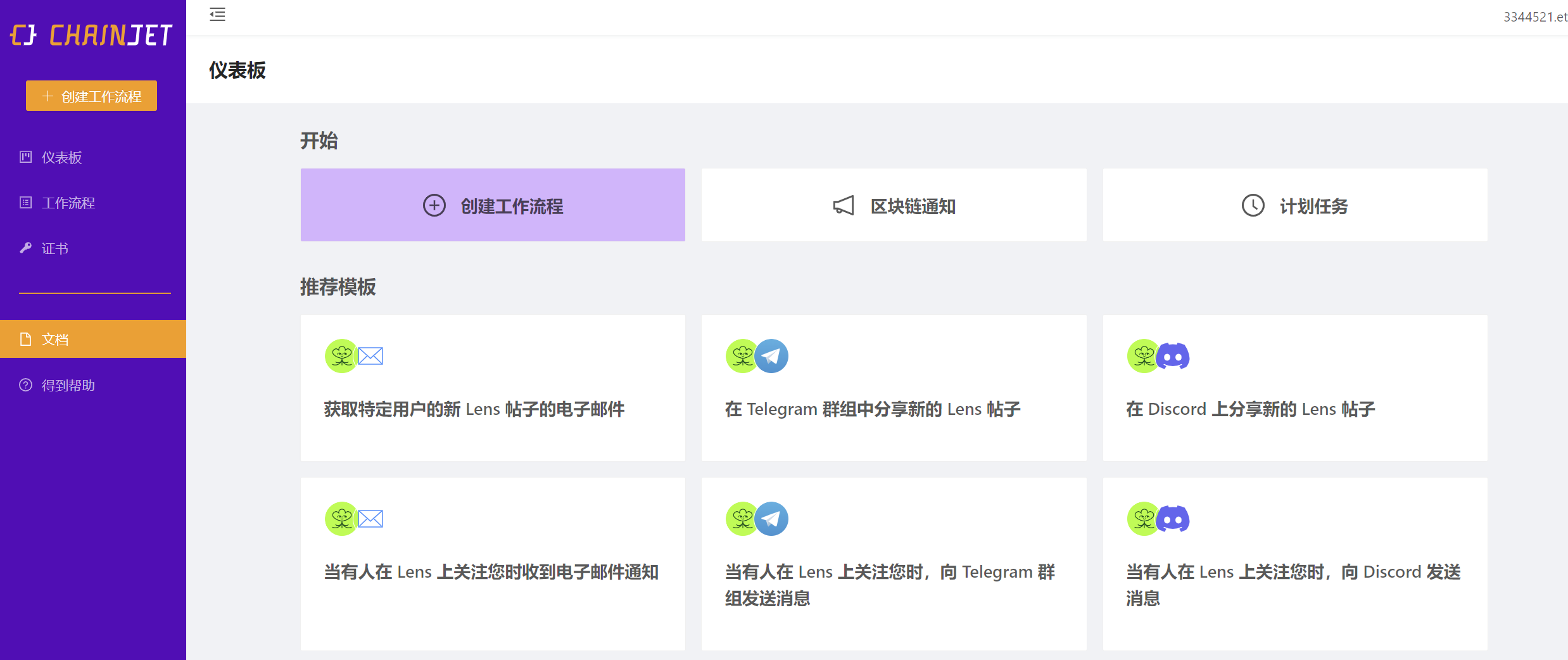Click the key icon beside 证书
The height and width of the screenshot is (660, 1568).
pyautogui.click(x=25, y=248)
